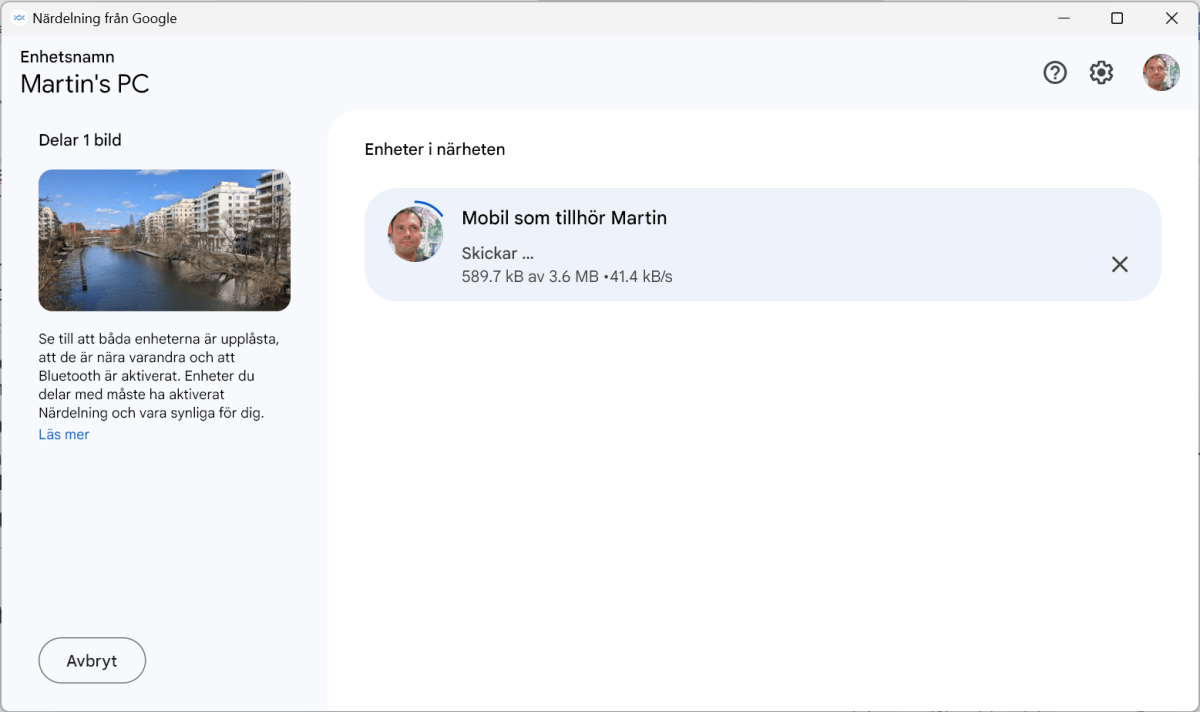
Task: Click the Skickar ... status text
Action: point(498,253)
